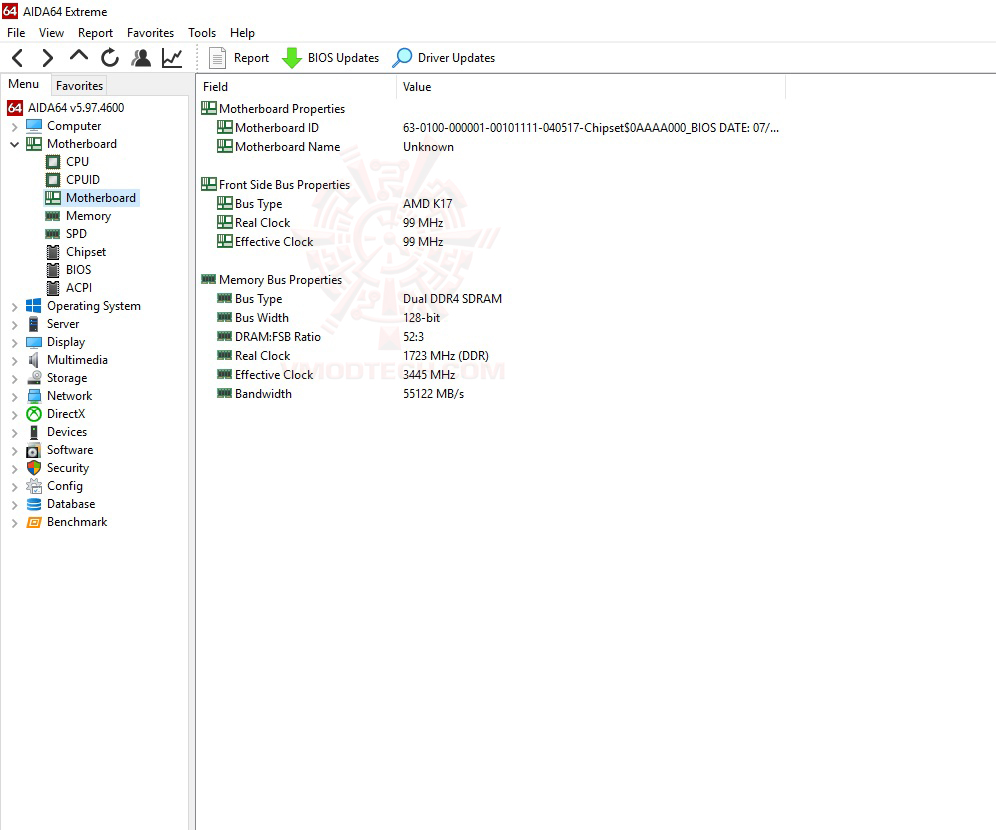The image size is (996, 830).
Task: Open the Report menu
Action: coord(95,32)
